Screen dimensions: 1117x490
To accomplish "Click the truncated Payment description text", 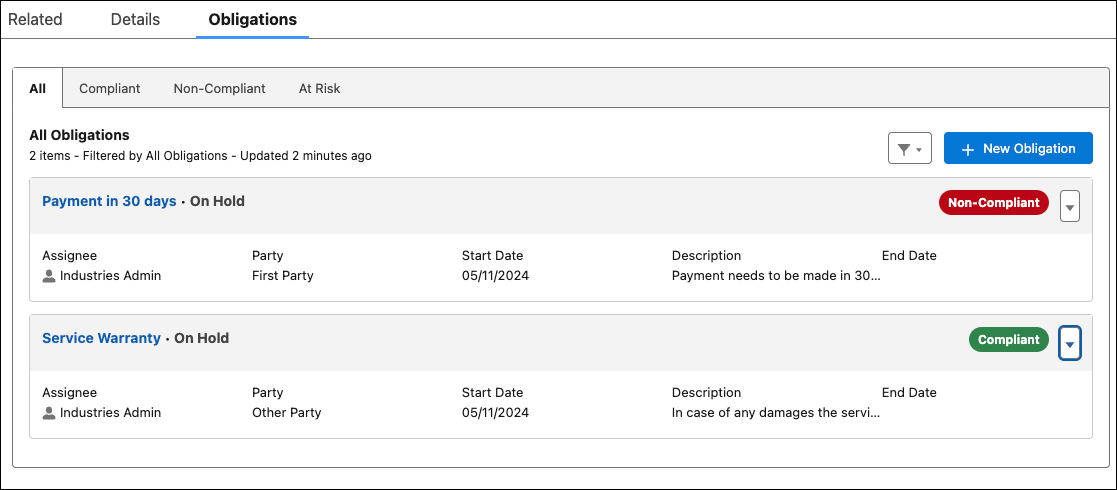I will click(777, 275).
